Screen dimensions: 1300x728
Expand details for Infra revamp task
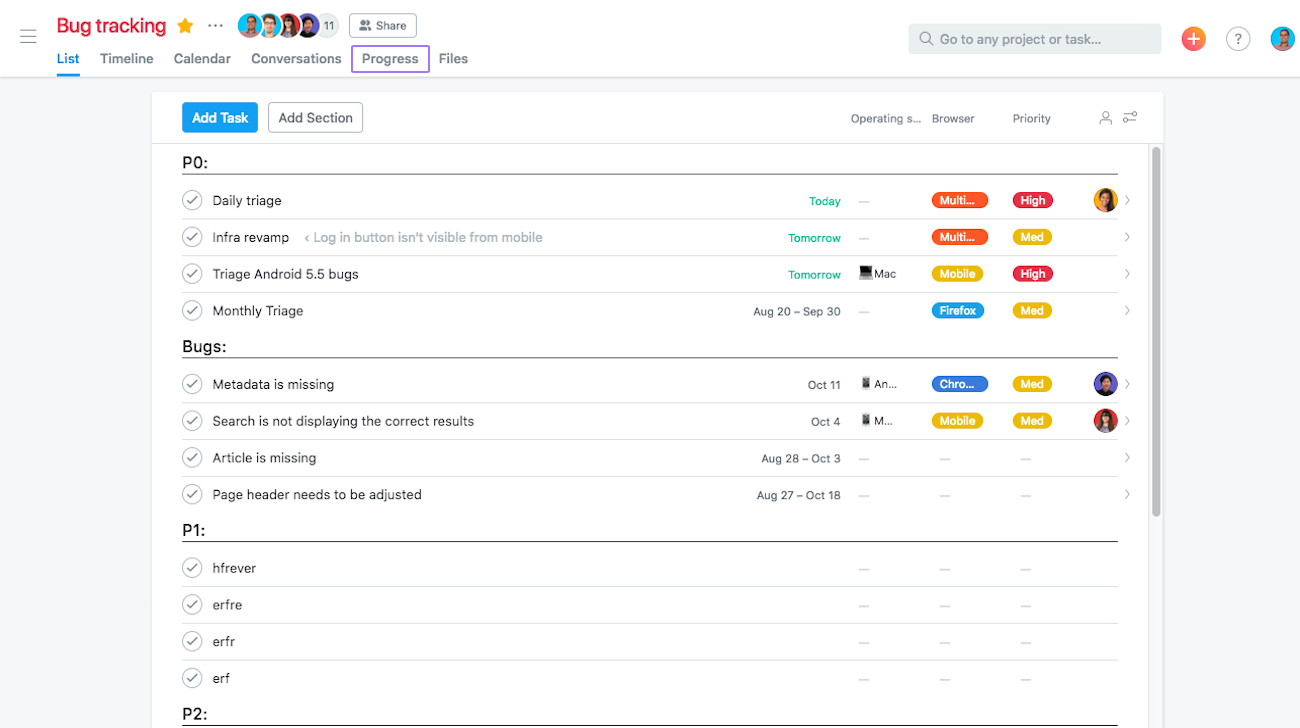(1127, 238)
